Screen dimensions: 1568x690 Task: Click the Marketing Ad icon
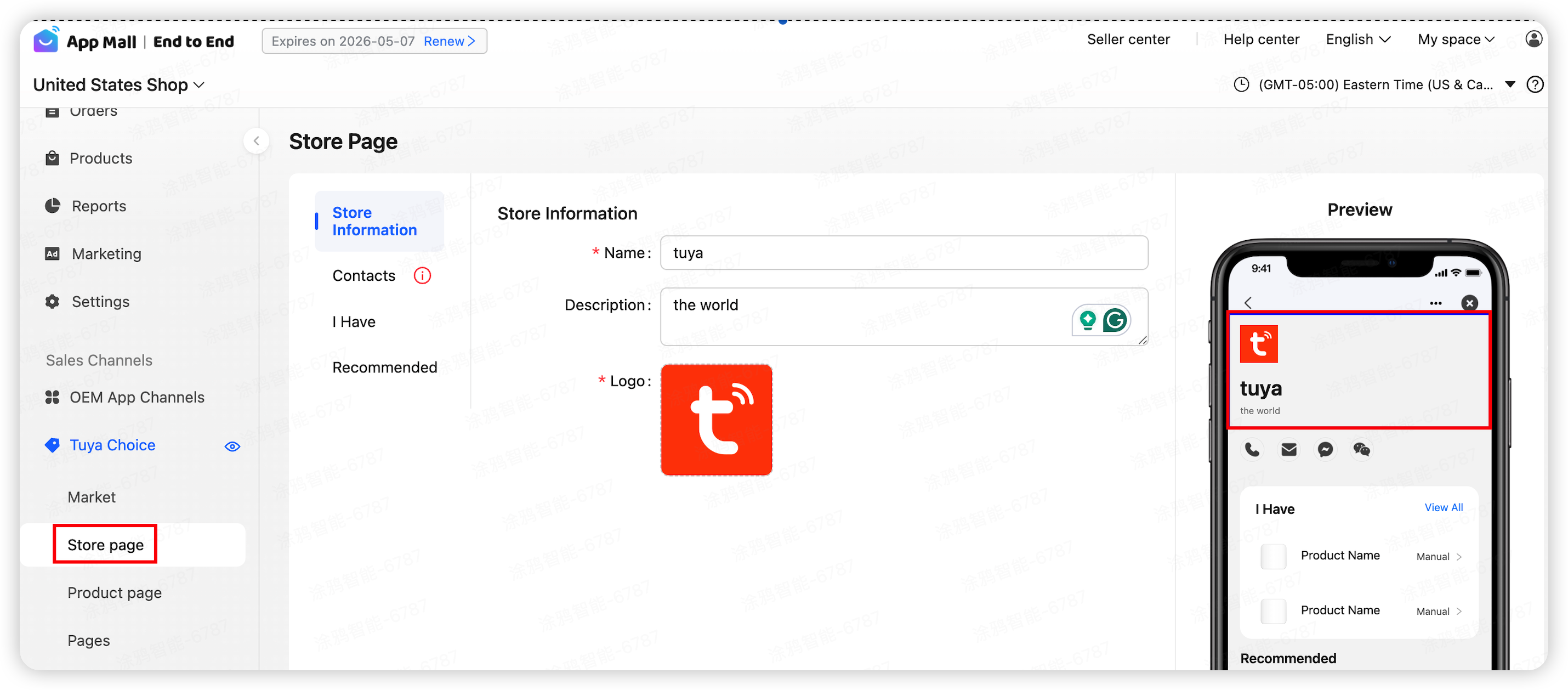[x=52, y=253]
